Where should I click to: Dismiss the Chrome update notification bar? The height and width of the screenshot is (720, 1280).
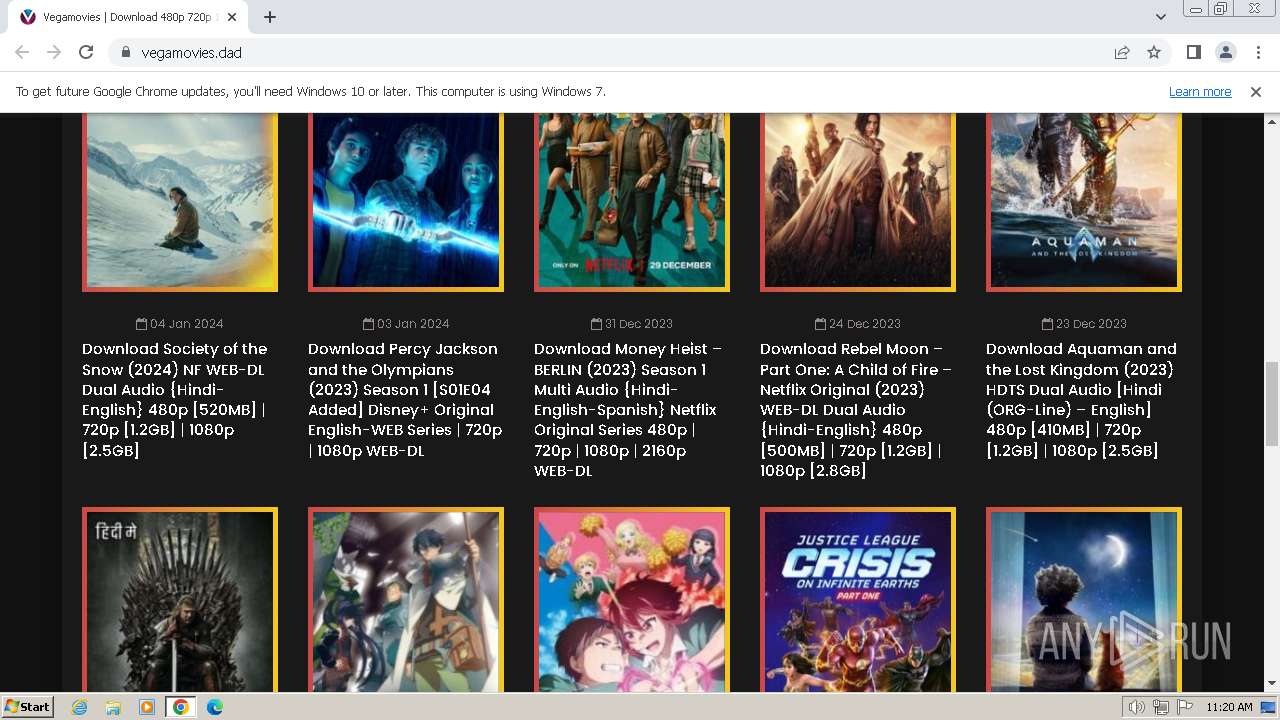[1256, 92]
